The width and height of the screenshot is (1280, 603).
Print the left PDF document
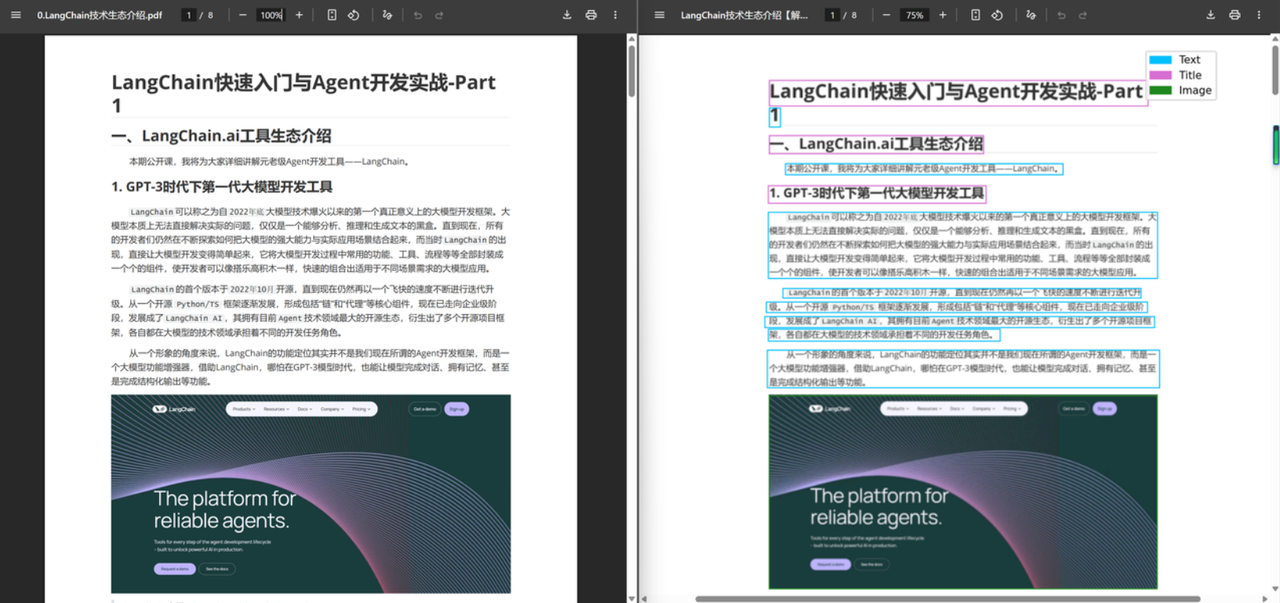coord(592,14)
